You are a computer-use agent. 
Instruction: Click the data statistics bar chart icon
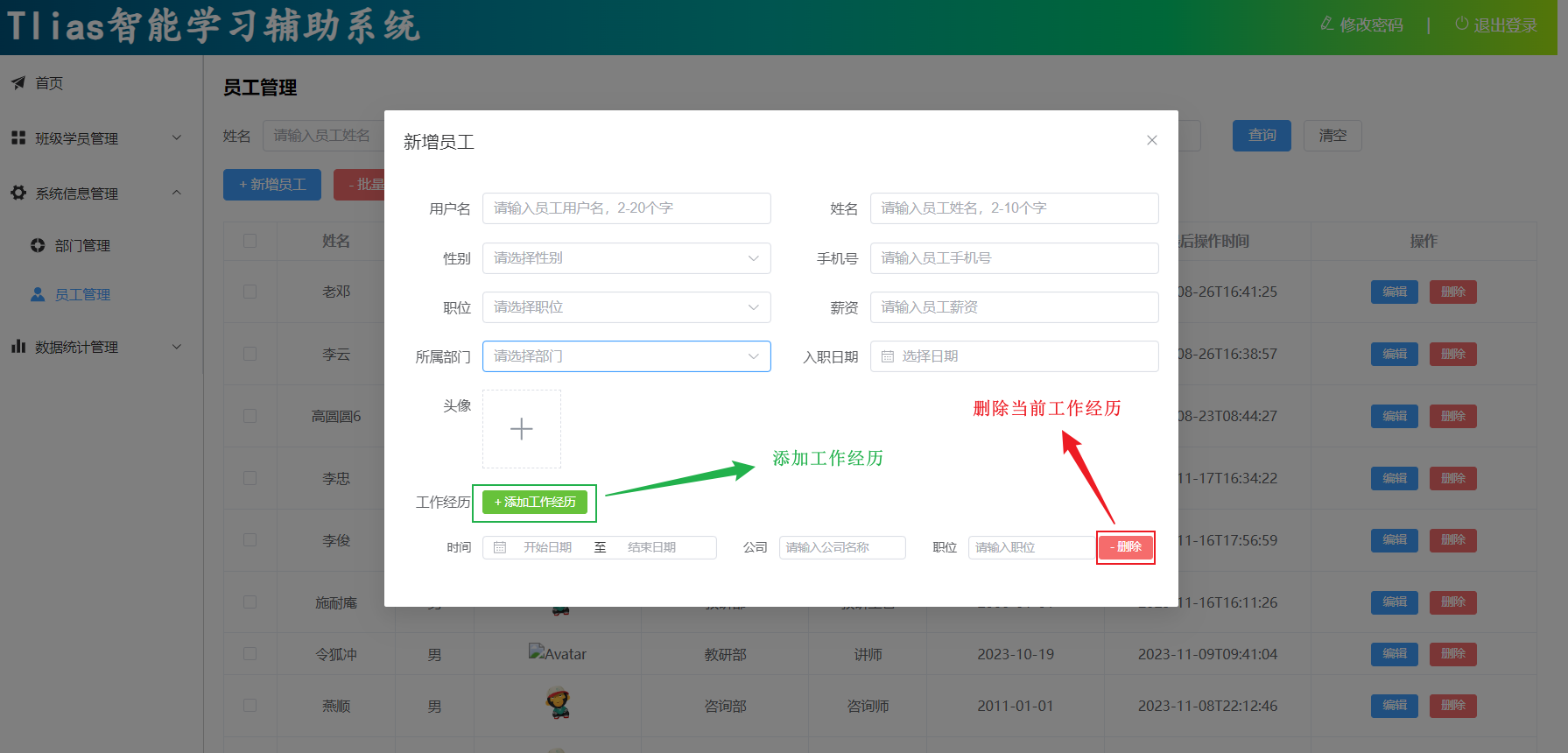click(18, 347)
